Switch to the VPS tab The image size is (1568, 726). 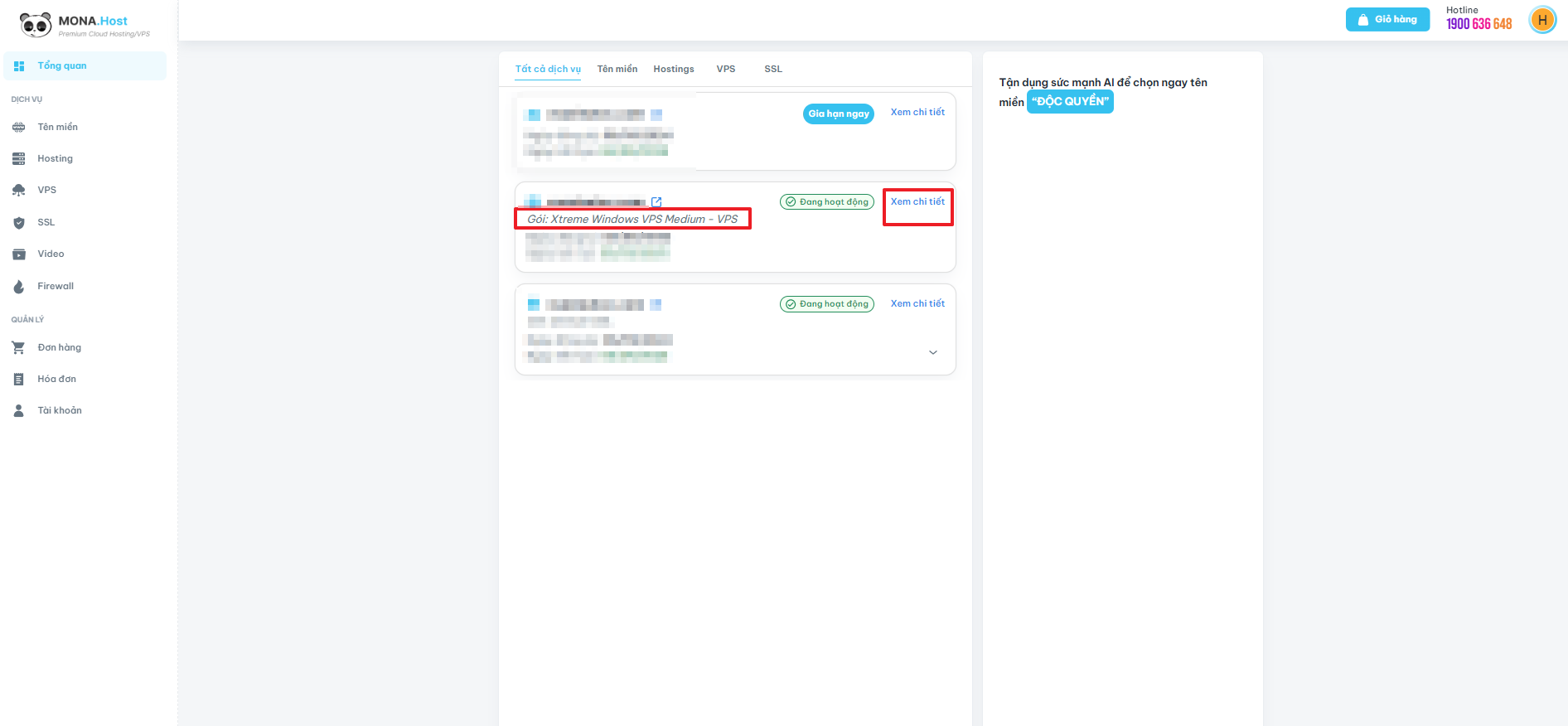(726, 69)
